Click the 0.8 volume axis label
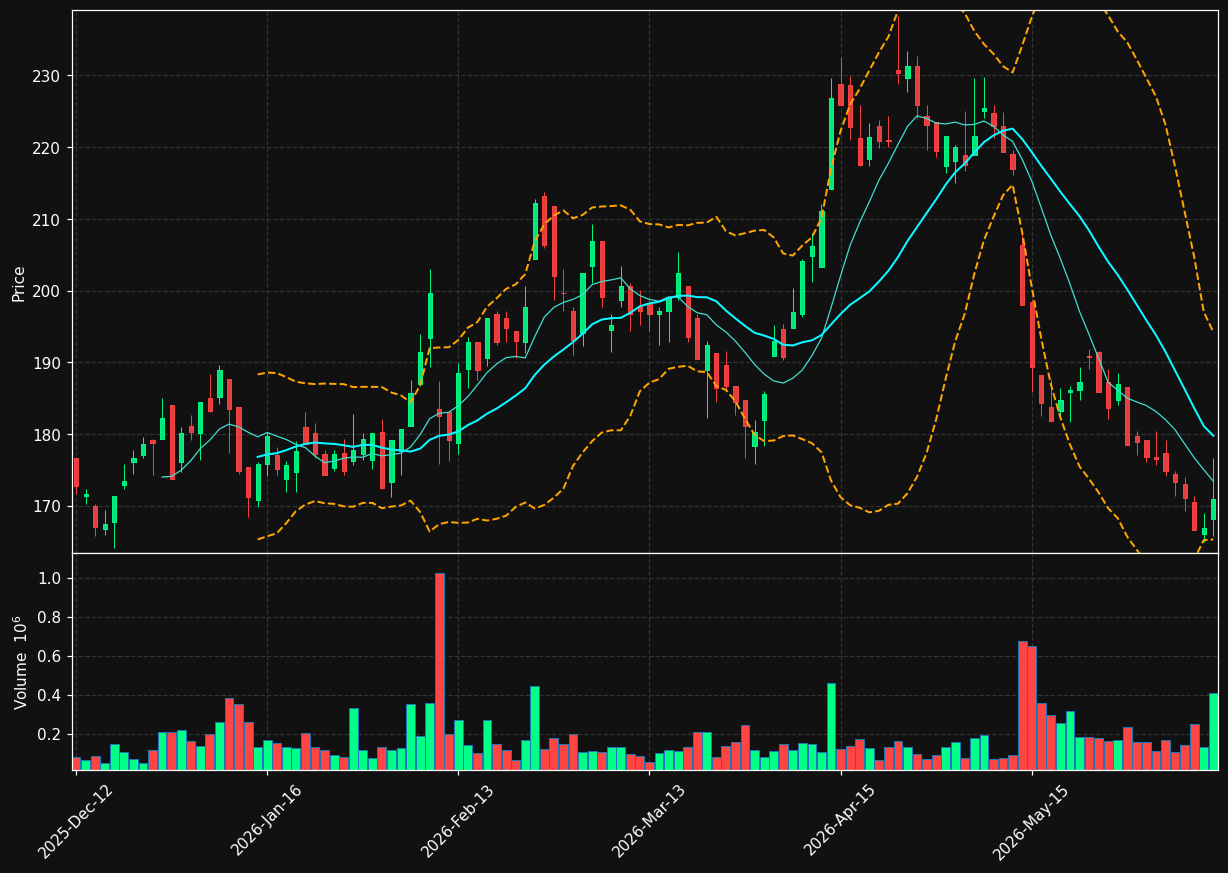The width and height of the screenshot is (1228, 873). [50, 618]
